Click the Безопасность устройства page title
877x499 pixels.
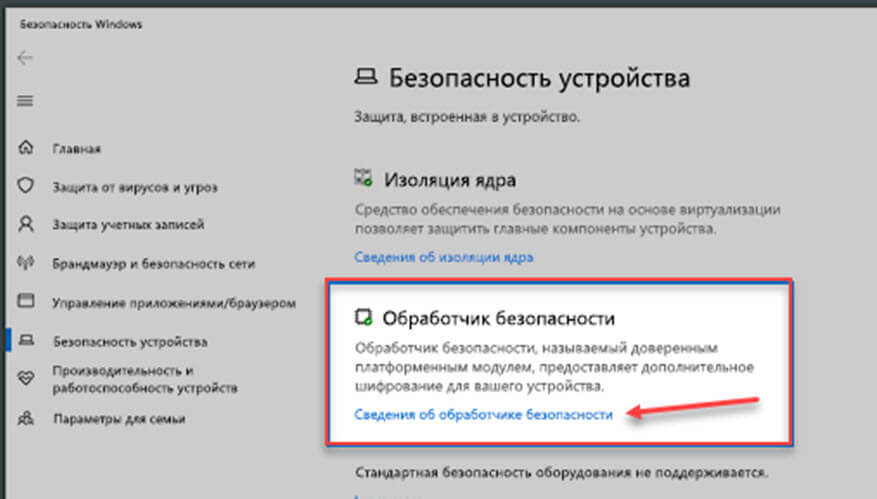point(539,78)
